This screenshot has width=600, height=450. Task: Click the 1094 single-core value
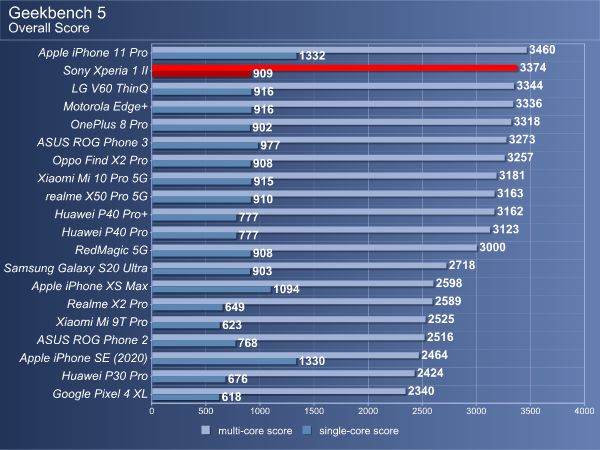[x=287, y=290]
